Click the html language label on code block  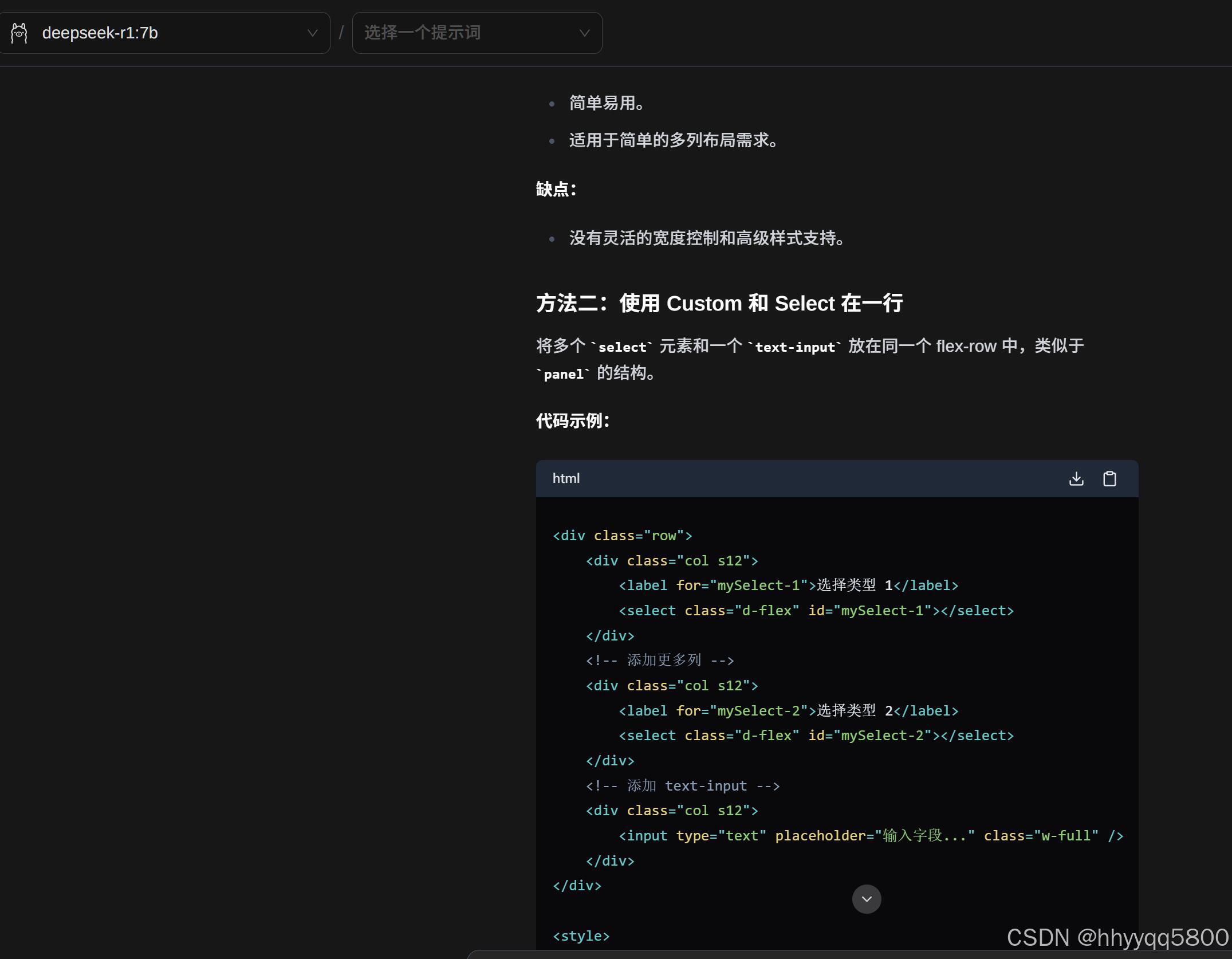click(566, 478)
